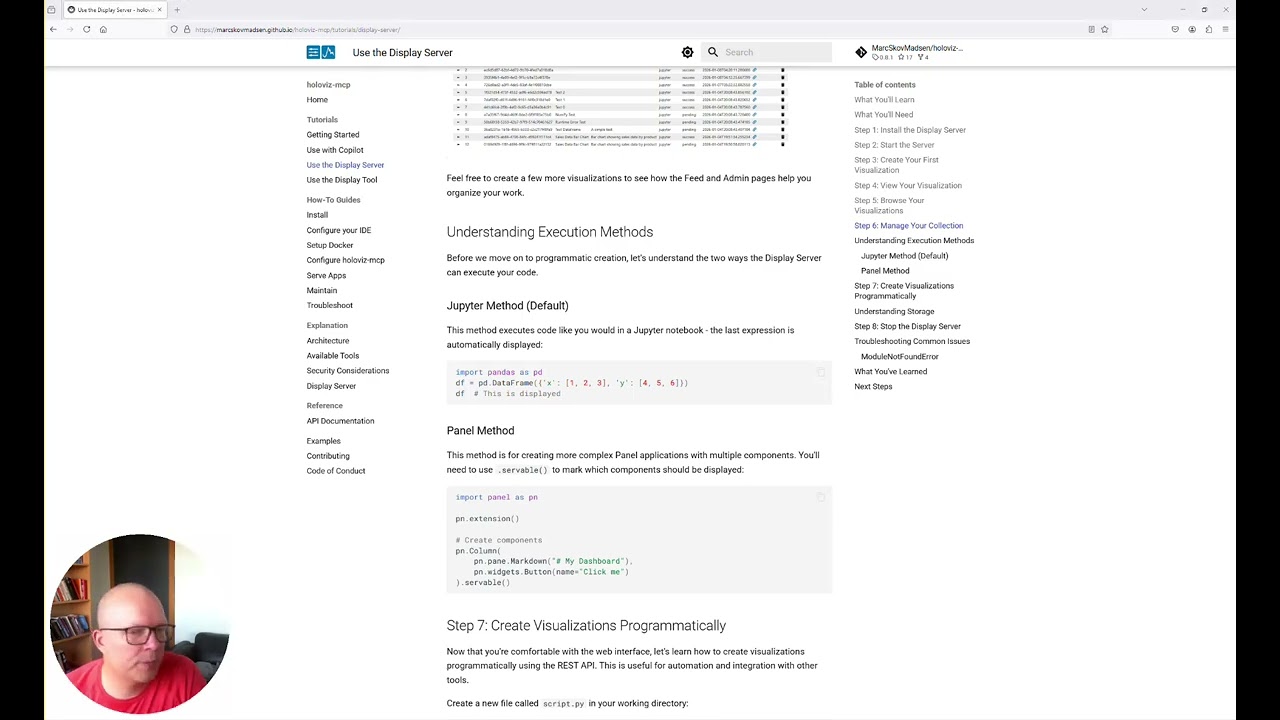Open the Maintain guide

[x=322, y=290]
